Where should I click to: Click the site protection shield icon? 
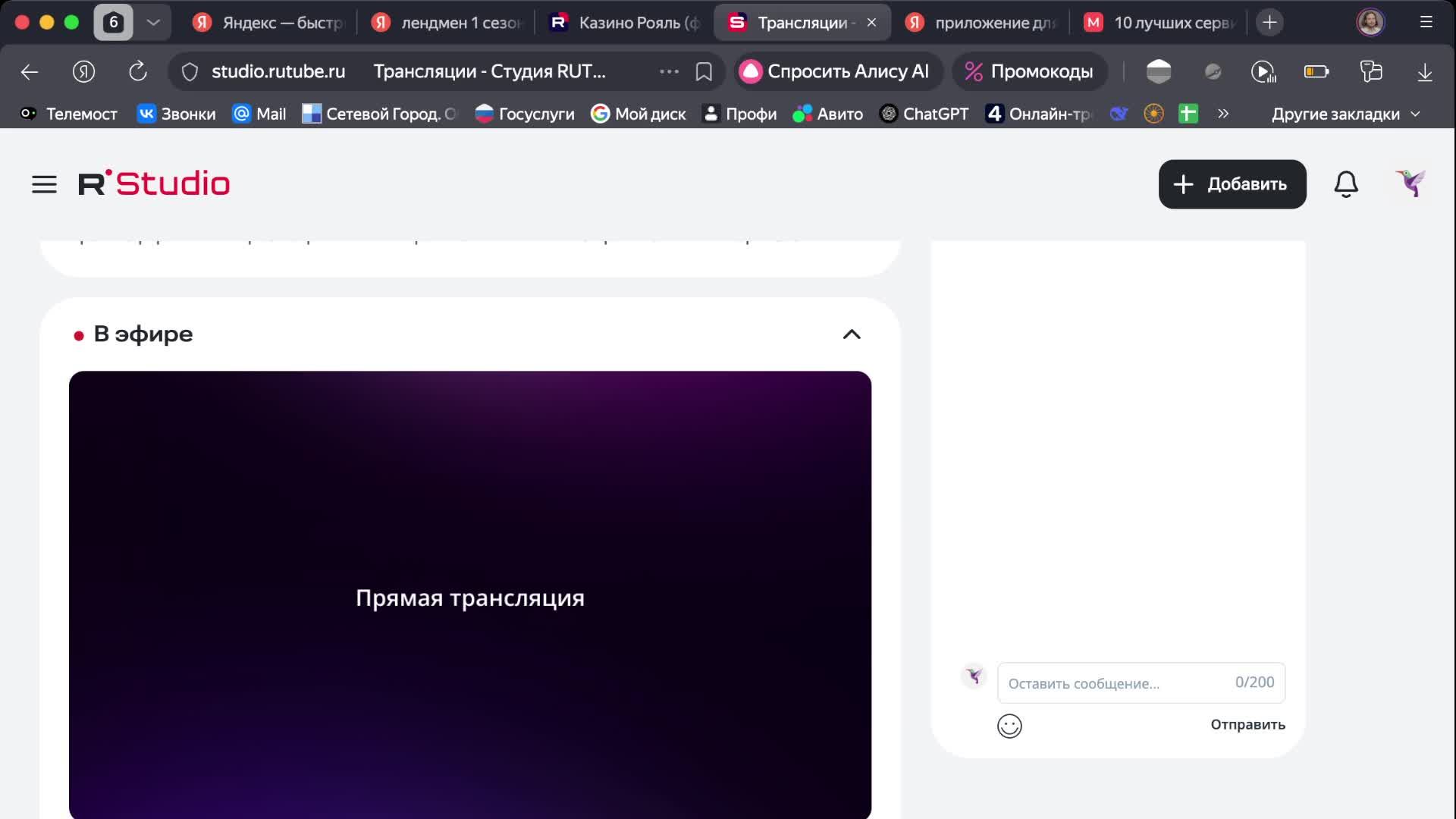point(191,71)
